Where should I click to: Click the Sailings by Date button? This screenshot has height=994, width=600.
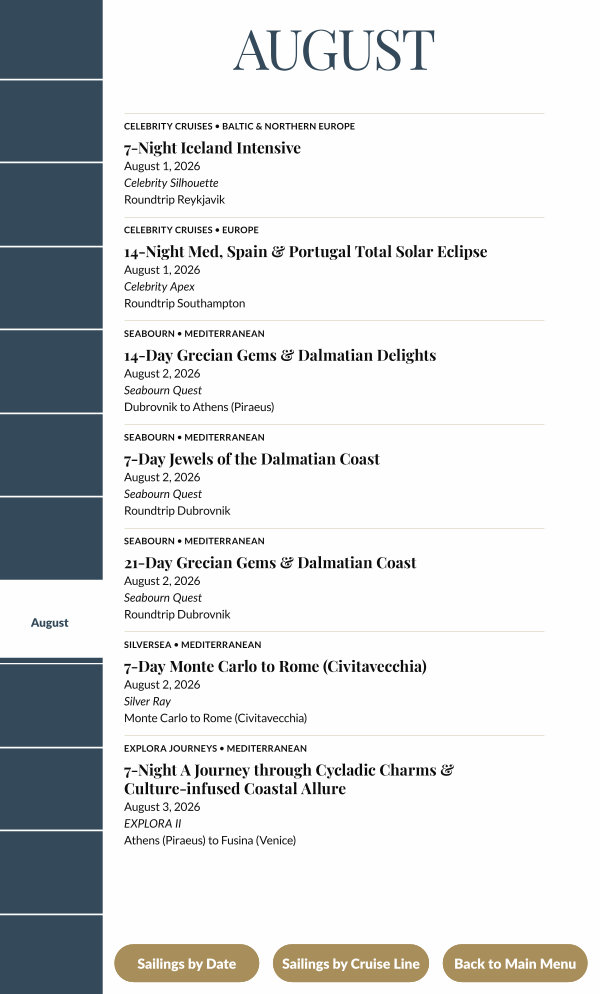click(x=186, y=964)
